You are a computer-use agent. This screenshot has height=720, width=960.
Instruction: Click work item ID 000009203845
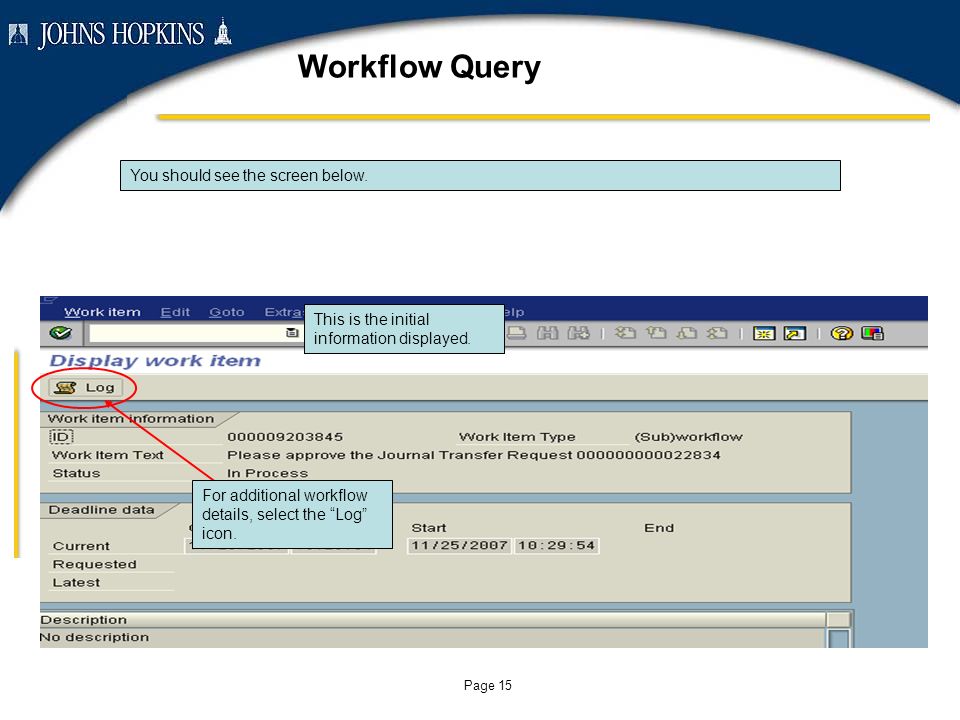coord(285,437)
